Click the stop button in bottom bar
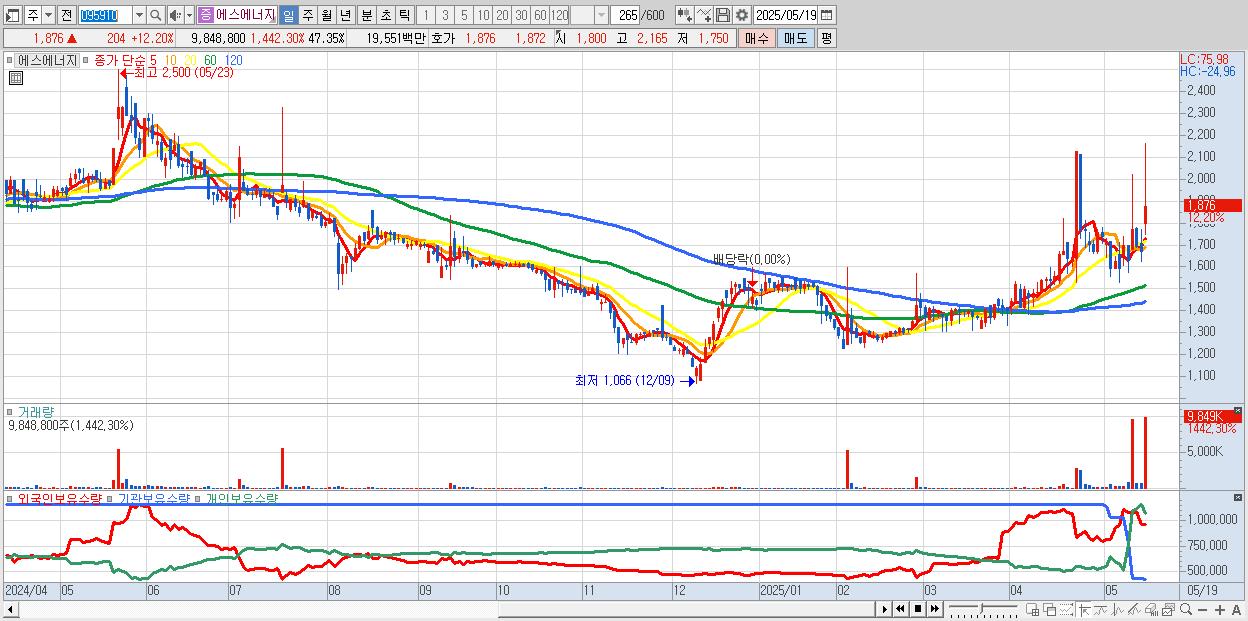The width and height of the screenshot is (1248, 621). click(x=918, y=609)
